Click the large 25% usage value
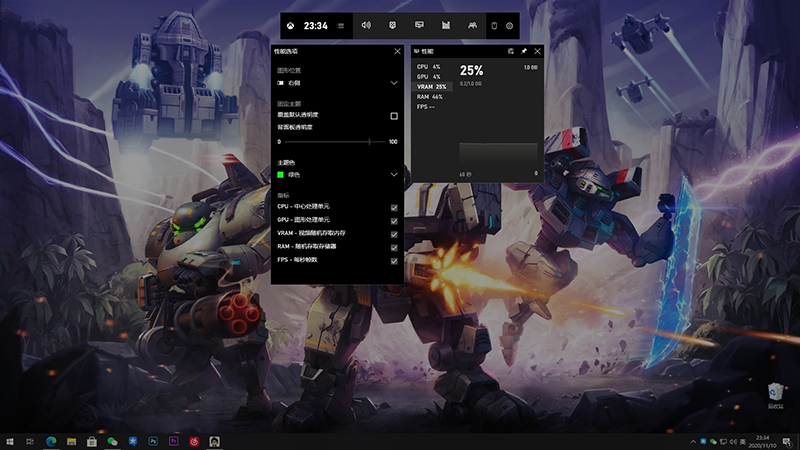The height and width of the screenshot is (450, 800). [x=471, y=70]
